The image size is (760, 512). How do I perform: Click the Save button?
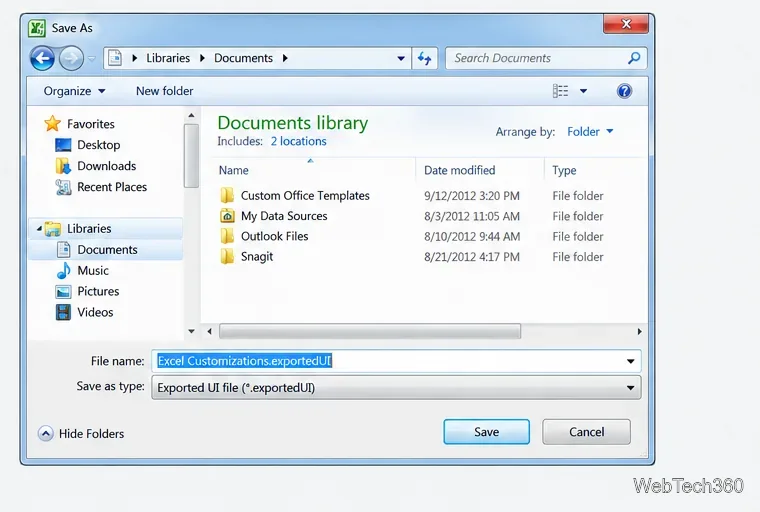click(x=486, y=432)
